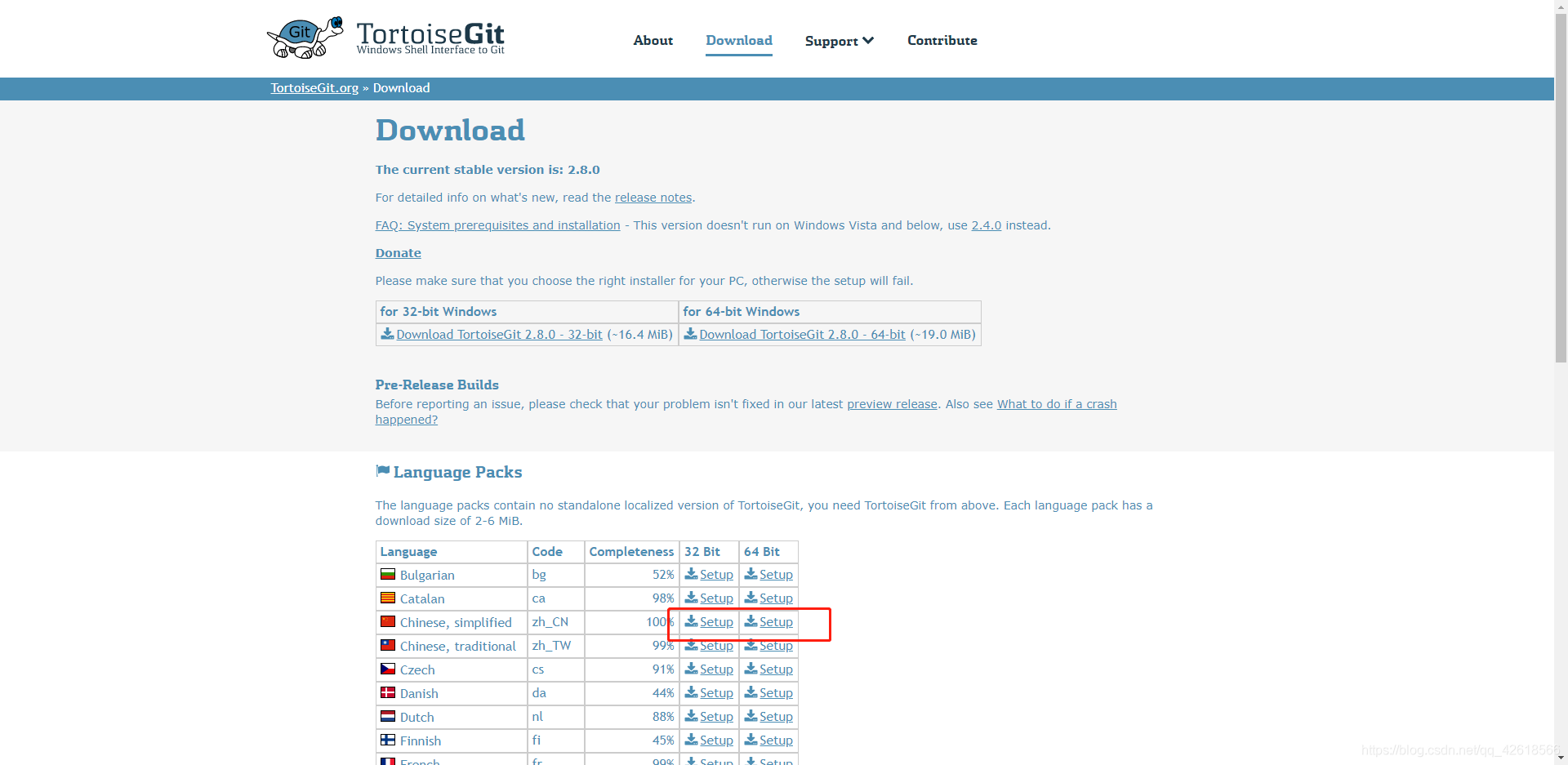Open the About menu item
The width and height of the screenshot is (1568, 765).
[x=653, y=40]
